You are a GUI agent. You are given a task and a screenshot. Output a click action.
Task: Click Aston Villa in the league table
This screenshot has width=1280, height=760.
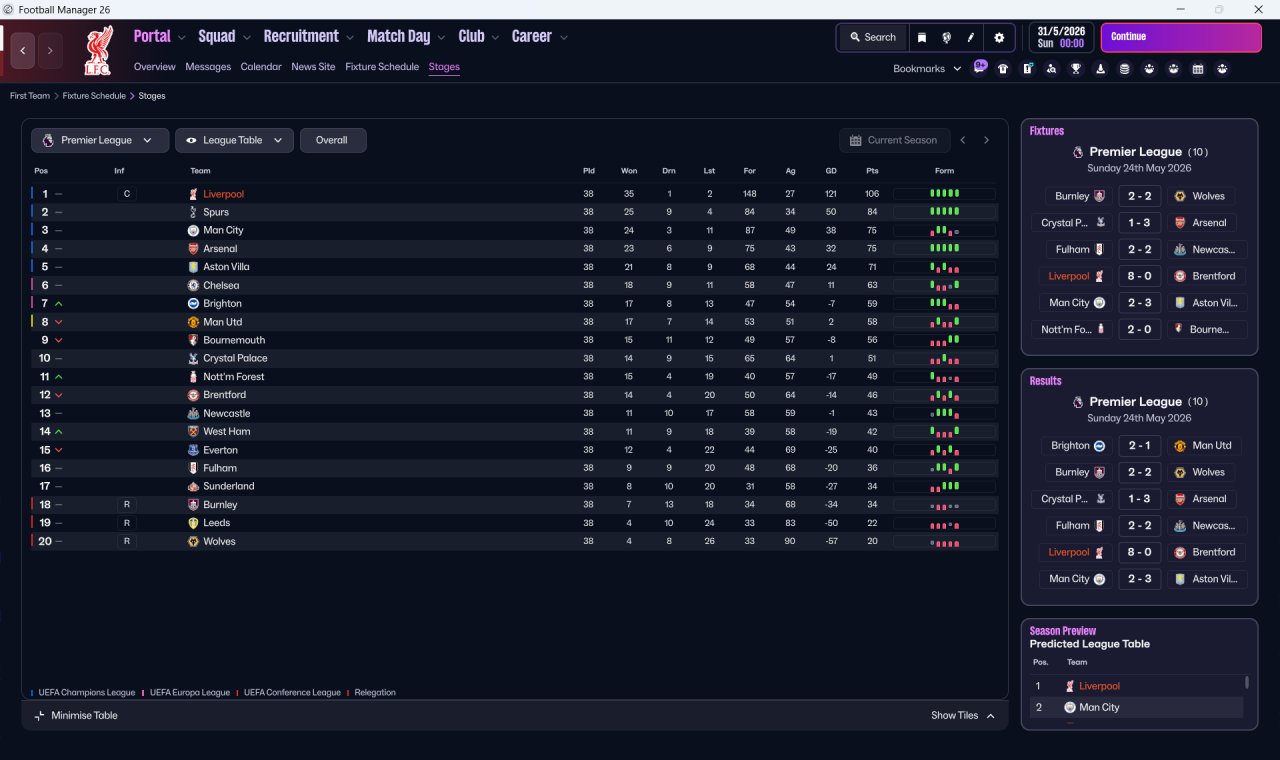(x=229, y=267)
